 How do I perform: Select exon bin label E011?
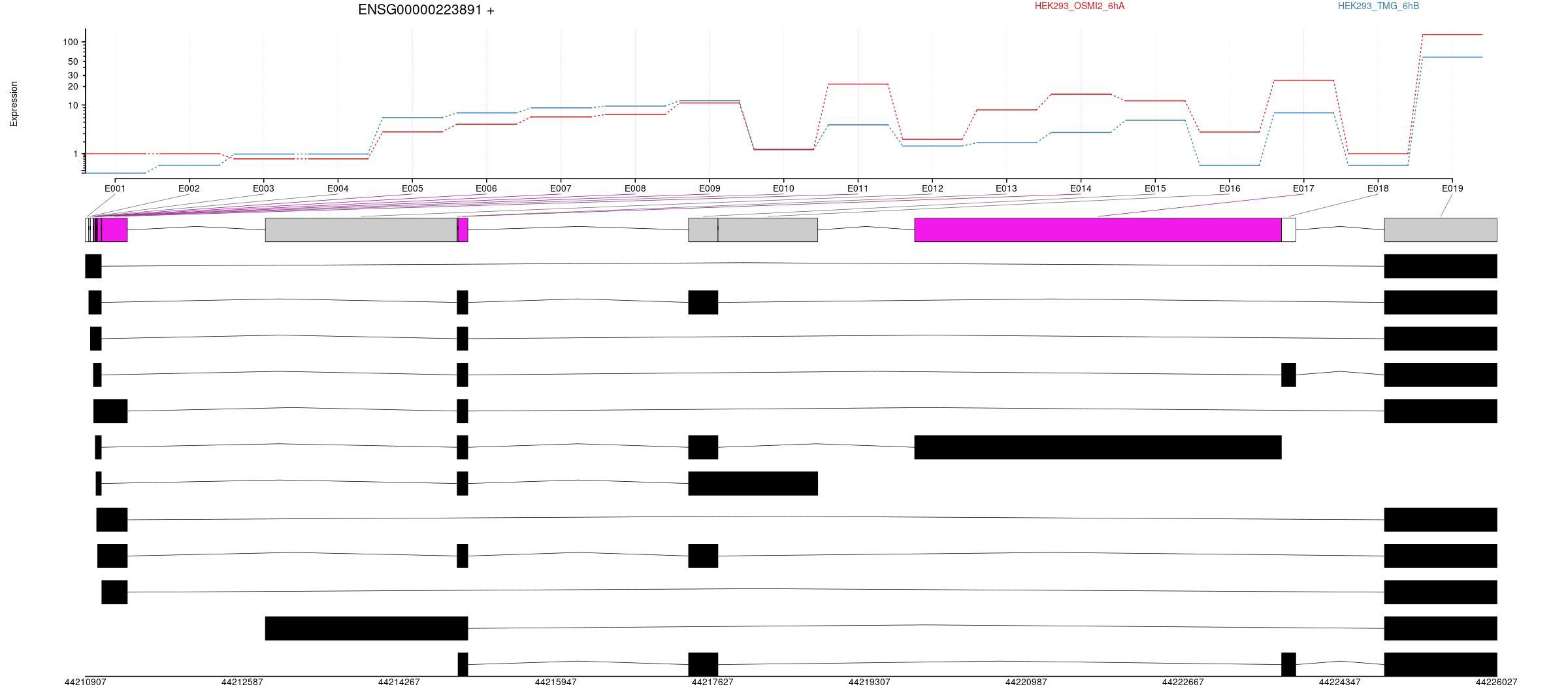[x=858, y=189]
